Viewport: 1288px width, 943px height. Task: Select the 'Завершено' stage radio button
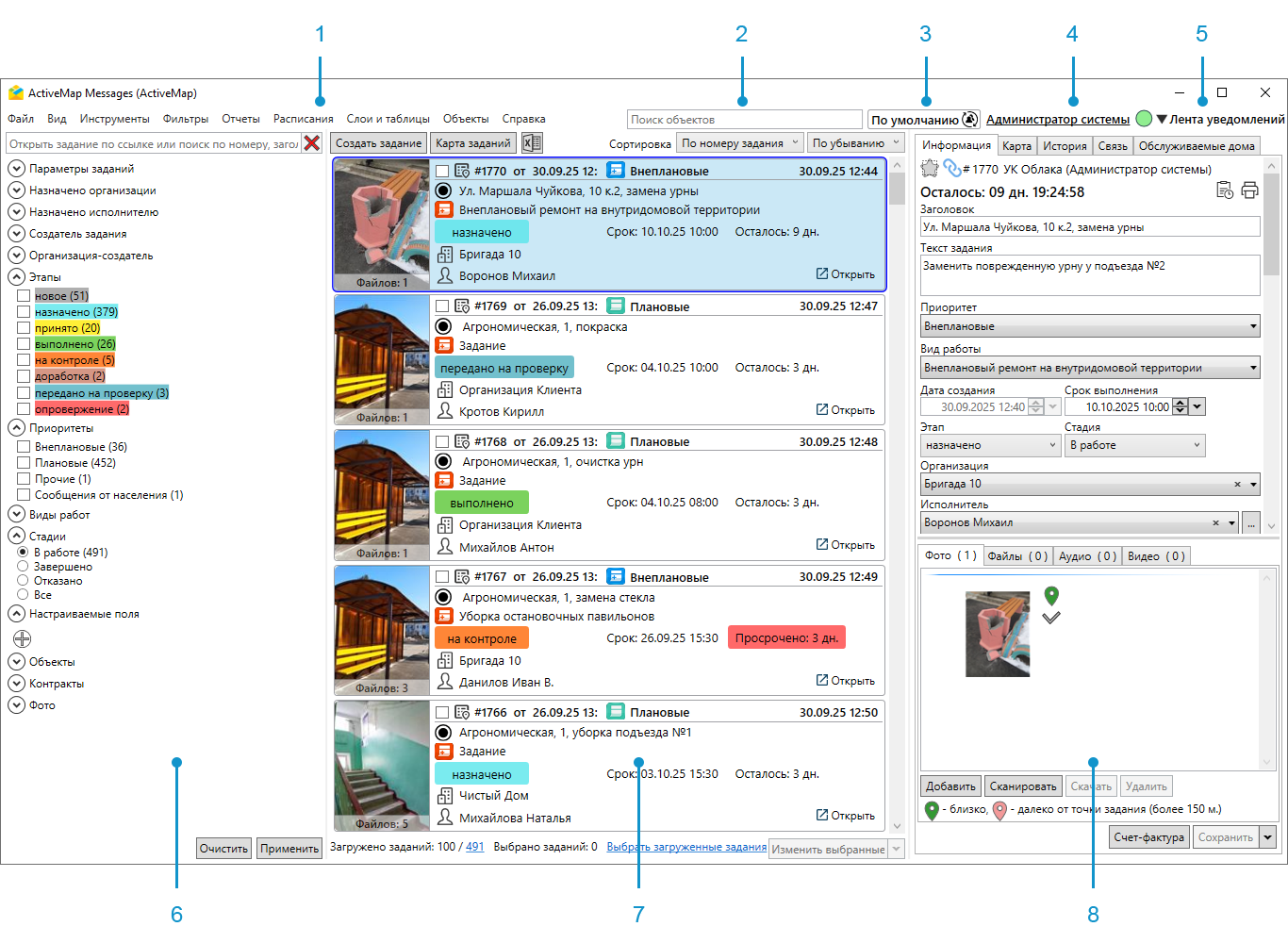click(x=23, y=567)
